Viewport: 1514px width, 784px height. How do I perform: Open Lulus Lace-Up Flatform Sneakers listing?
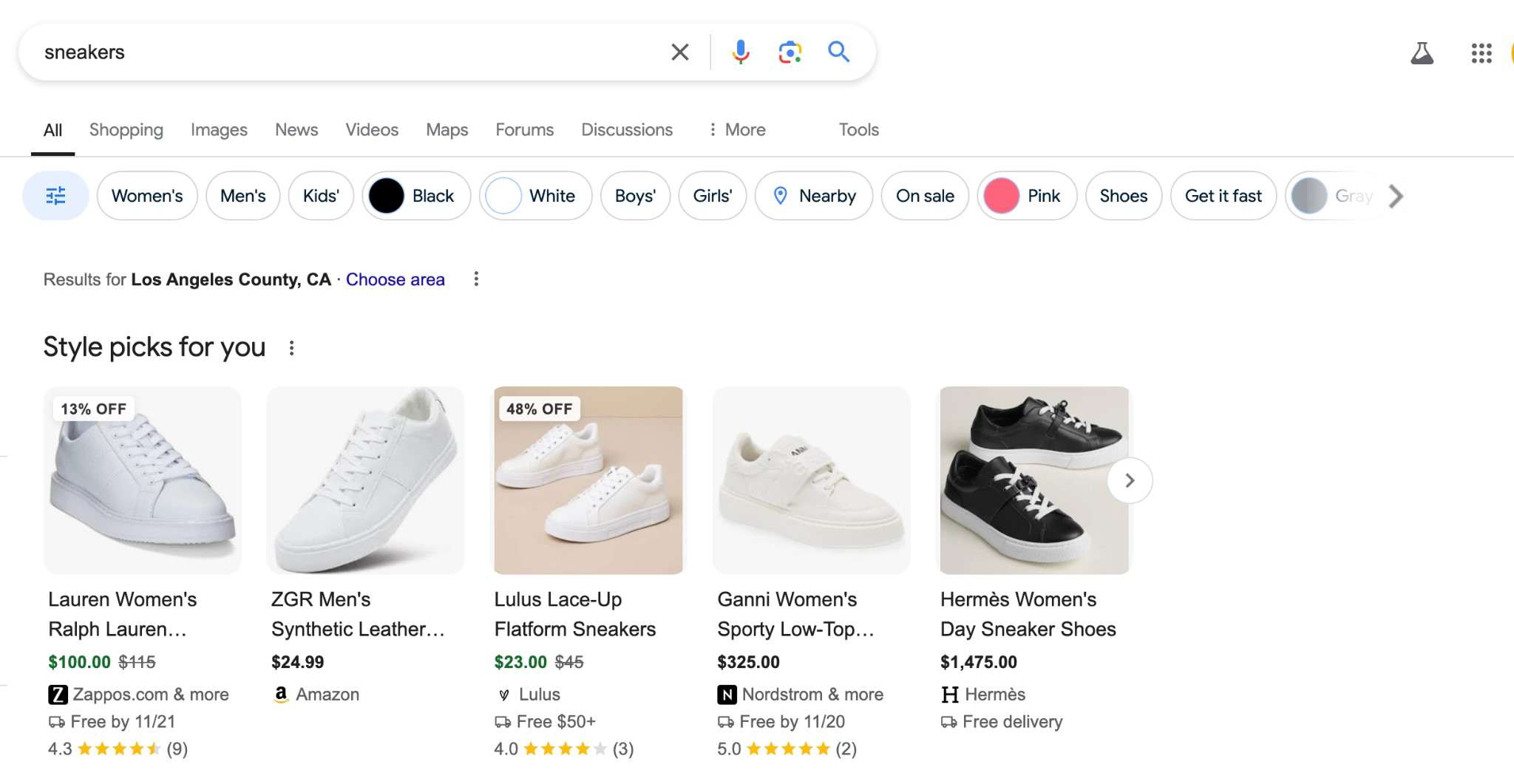pyautogui.click(x=575, y=614)
